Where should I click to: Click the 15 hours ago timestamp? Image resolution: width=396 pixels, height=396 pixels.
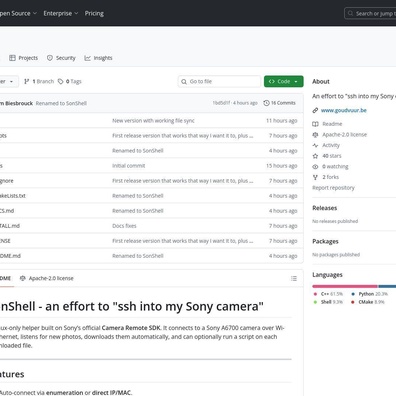click(282, 166)
